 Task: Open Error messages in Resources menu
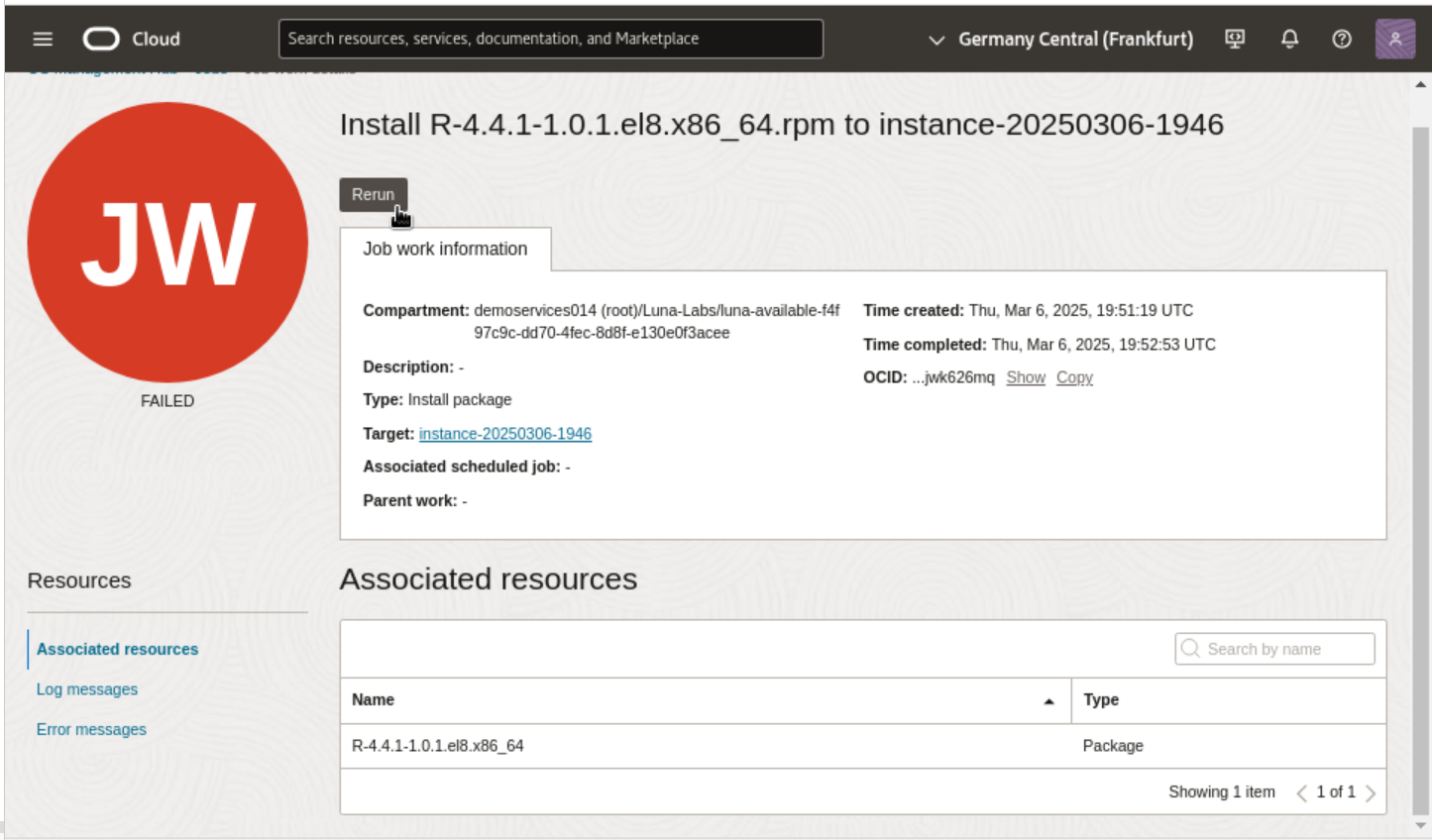91,729
